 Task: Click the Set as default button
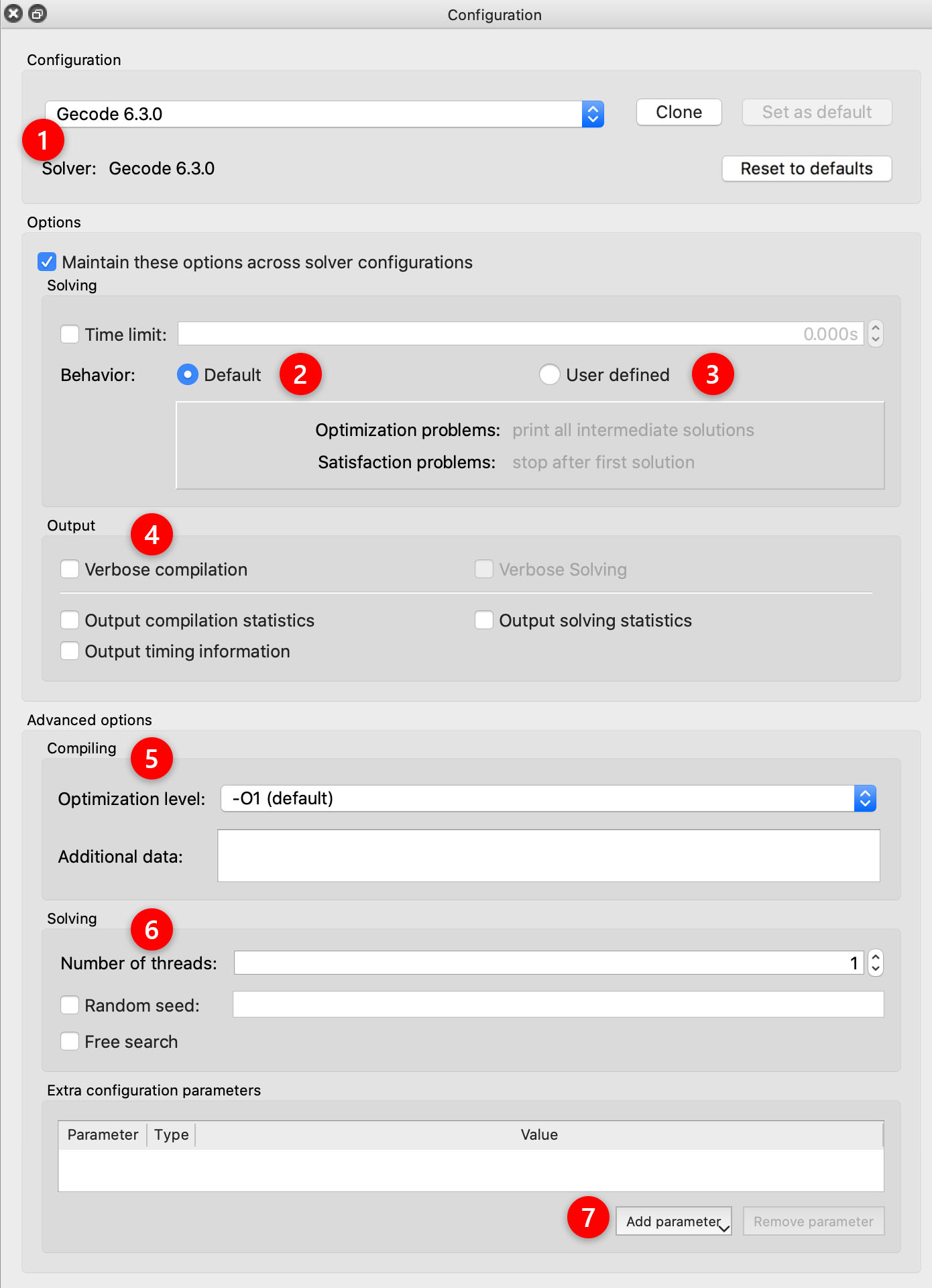pos(817,112)
